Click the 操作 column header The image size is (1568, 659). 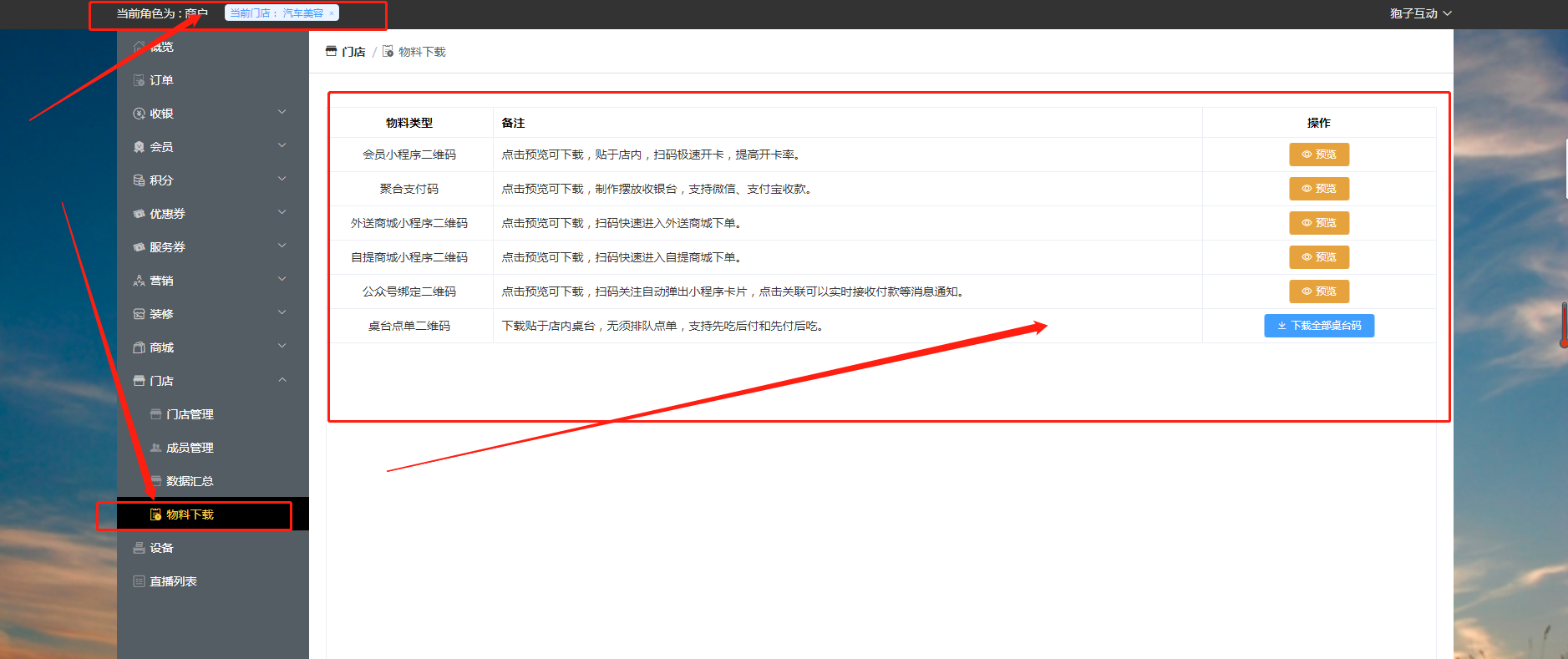[1319, 123]
